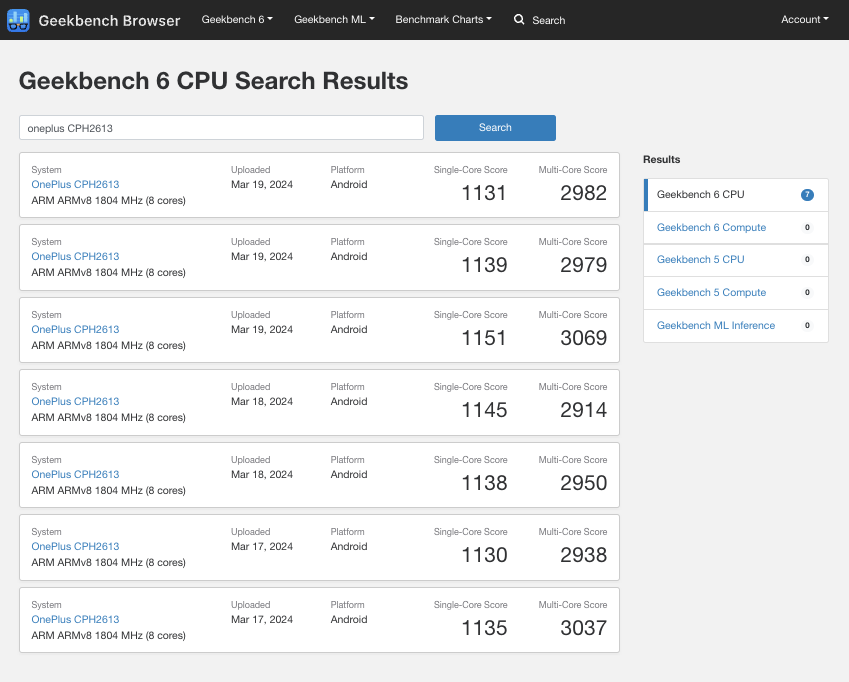This screenshot has height=682, width=849.
Task: Open OnePlus CPH2613 result scoring 1130
Action: (75, 547)
